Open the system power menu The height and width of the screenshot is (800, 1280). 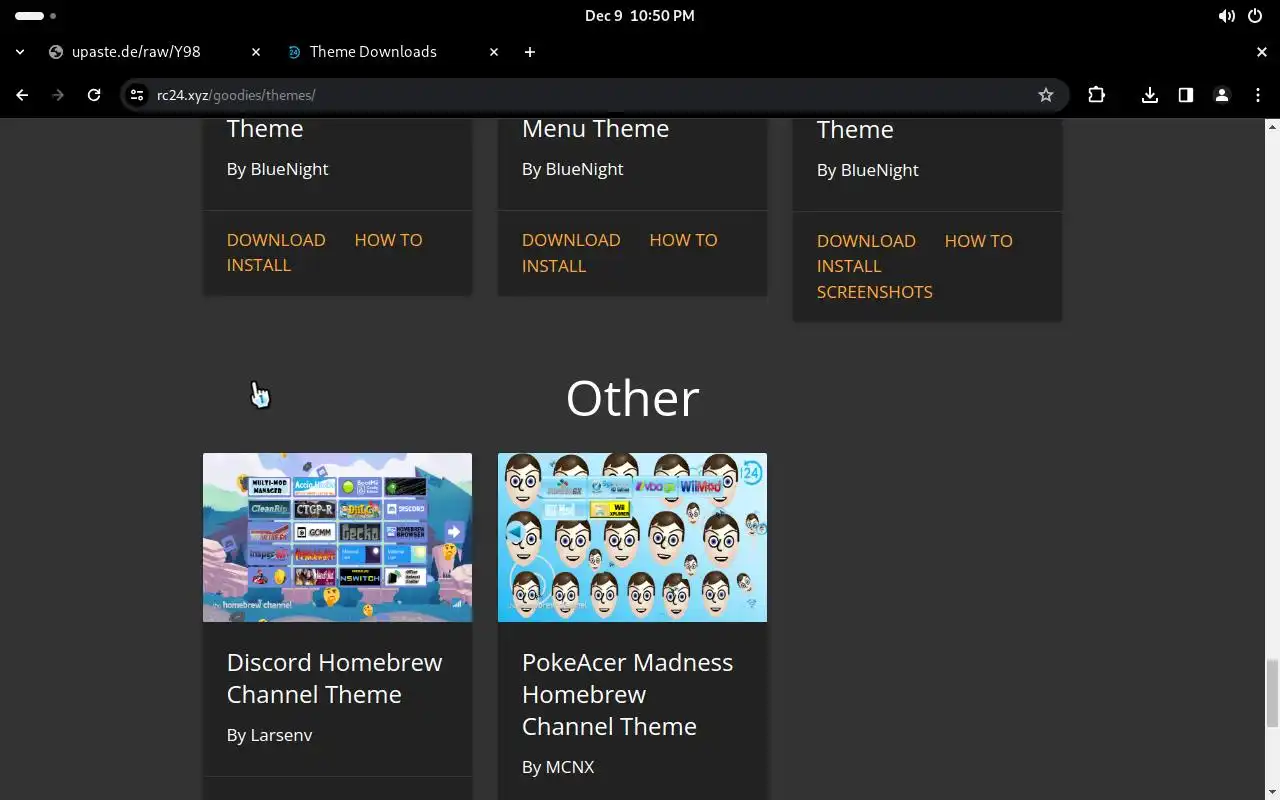(1255, 16)
